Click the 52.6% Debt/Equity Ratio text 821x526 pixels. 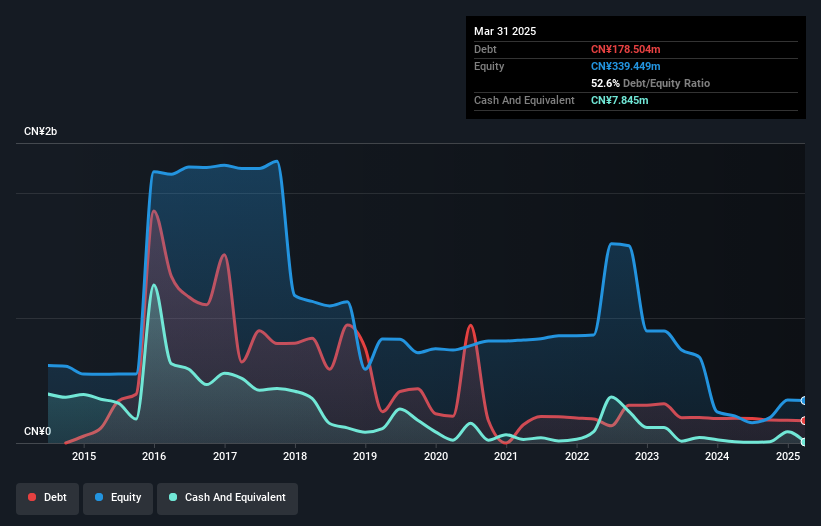coord(650,83)
